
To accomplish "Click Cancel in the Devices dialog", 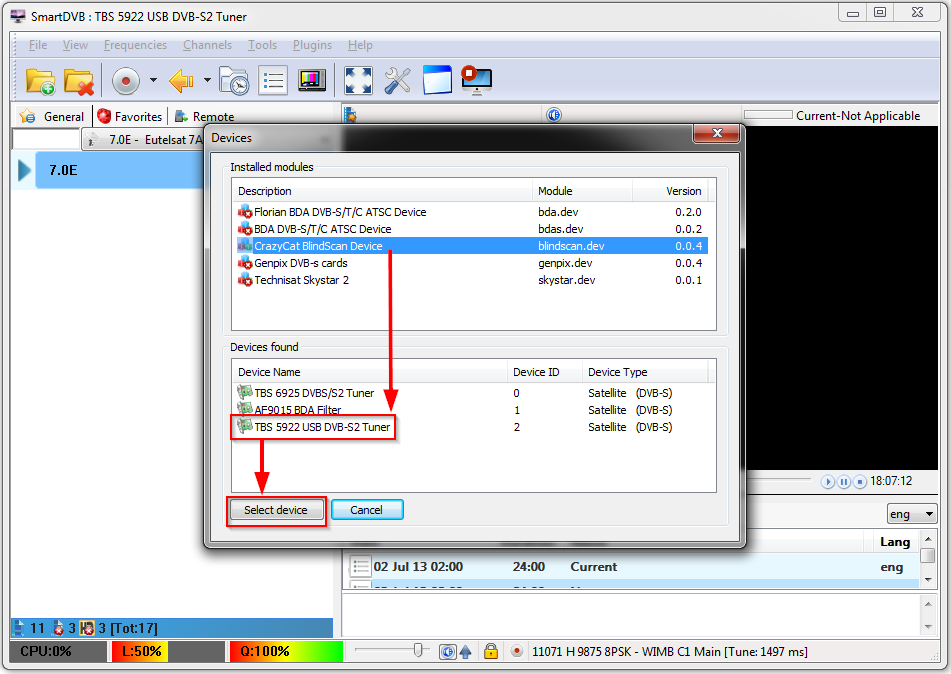I will tap(367, 510).
